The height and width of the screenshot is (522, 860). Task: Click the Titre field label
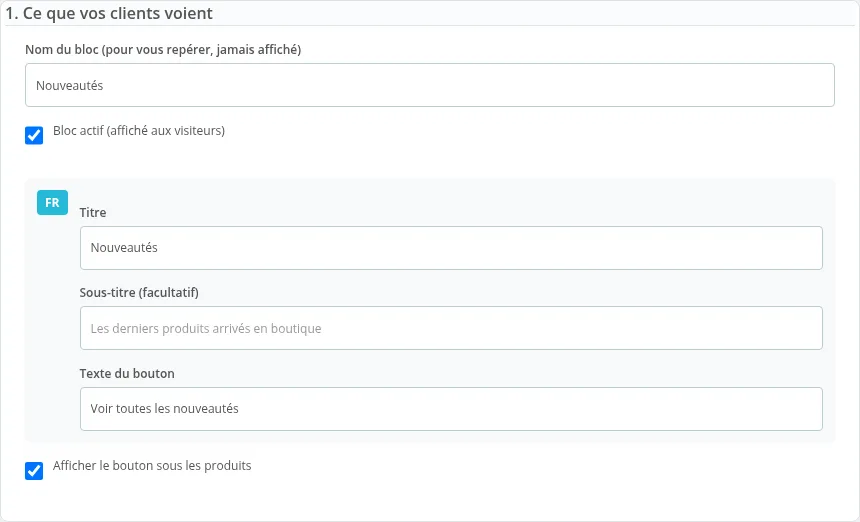[x=93, y=213]
